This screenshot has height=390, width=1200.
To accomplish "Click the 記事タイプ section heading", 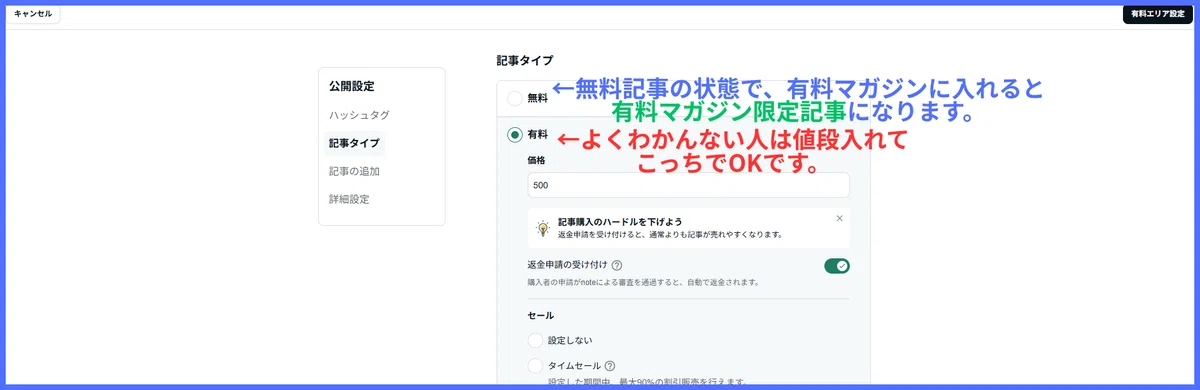I will click(525, 60).
